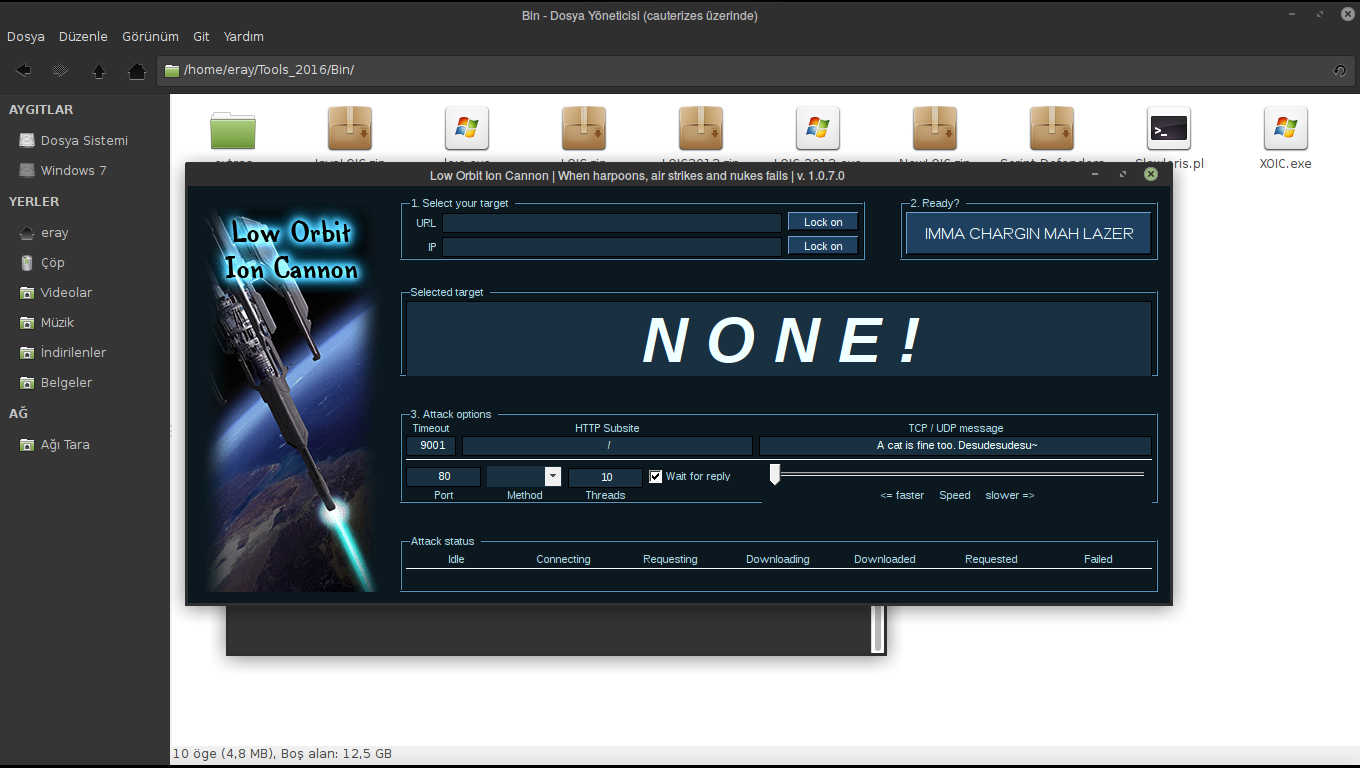Go back with the file manager back arrow
This screenshot has height=768, width=1360.
click(23, 71)
